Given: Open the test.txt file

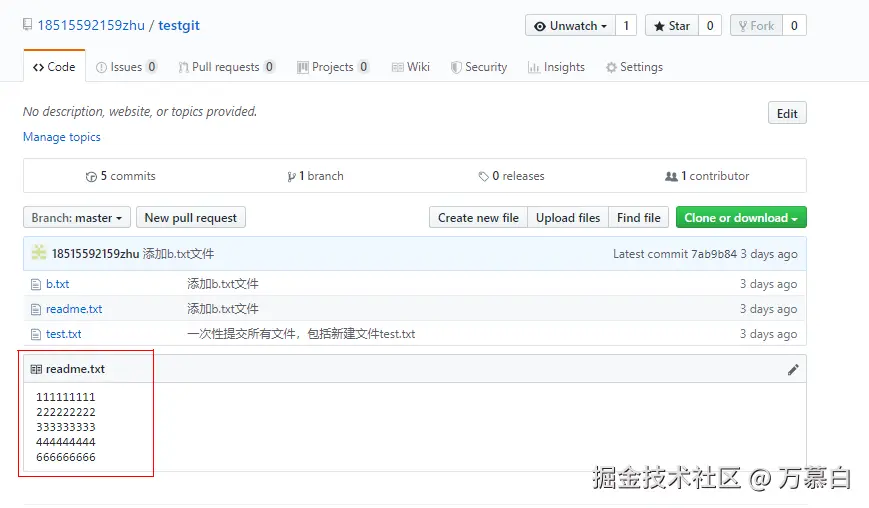Looking at the screenshot, I should pos(64,334).
